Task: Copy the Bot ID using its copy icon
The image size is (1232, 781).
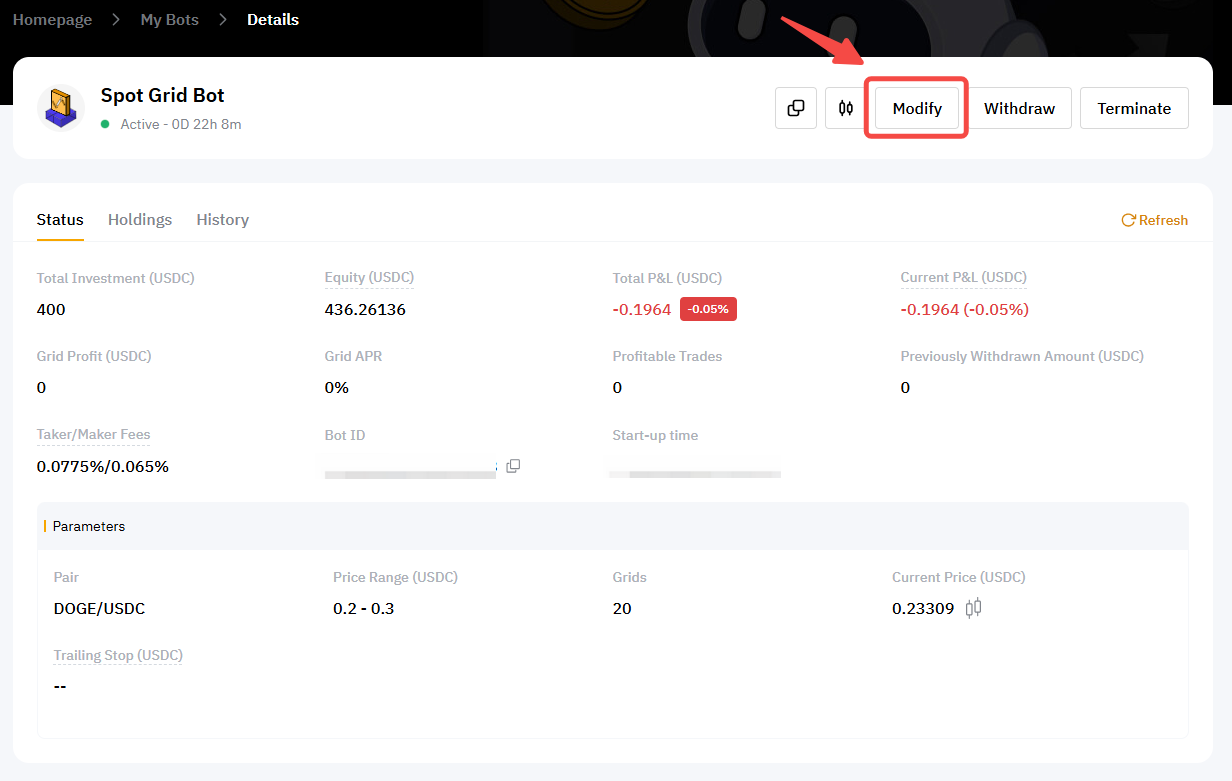Action: 513,466
